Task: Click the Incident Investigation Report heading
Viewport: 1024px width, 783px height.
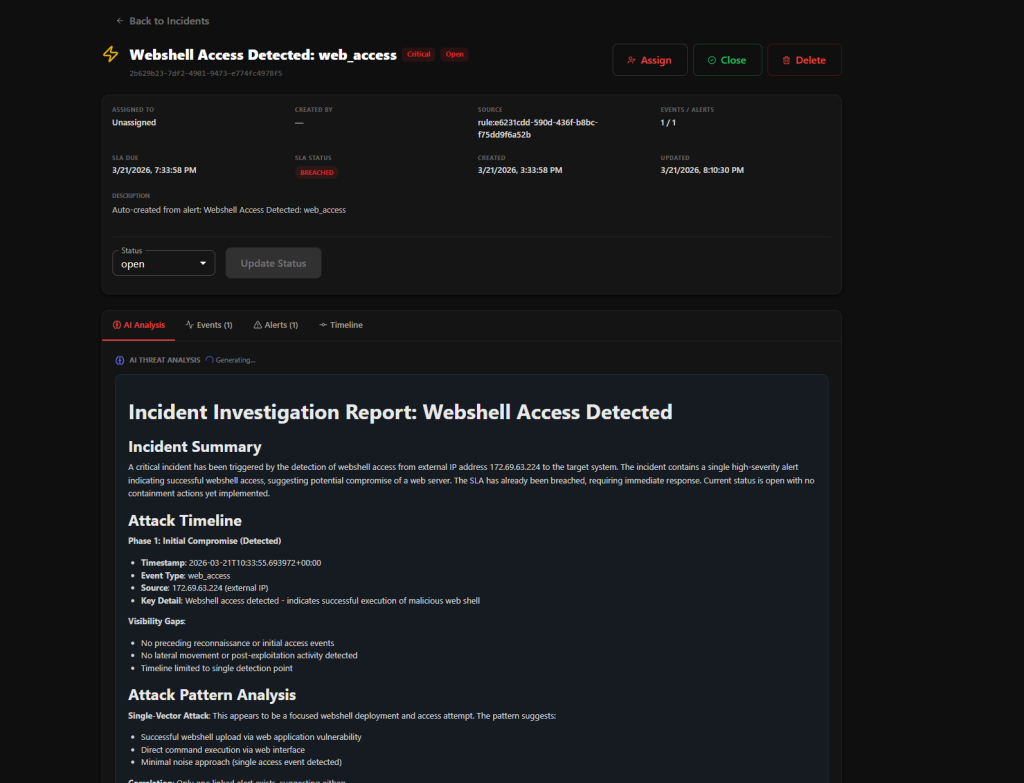Action: 400,412
